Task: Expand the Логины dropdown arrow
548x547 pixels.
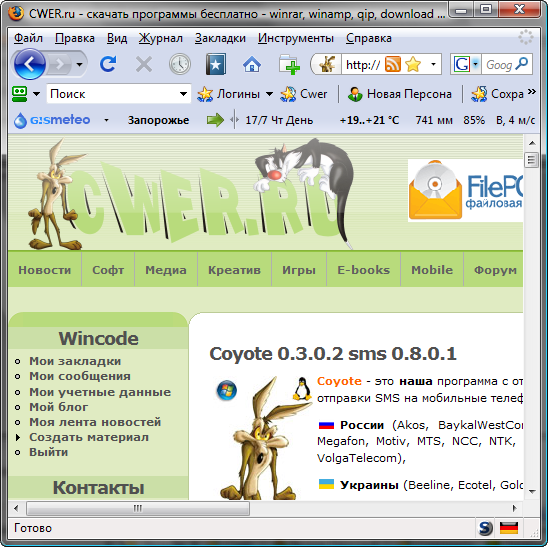Action: click(269, 94)
